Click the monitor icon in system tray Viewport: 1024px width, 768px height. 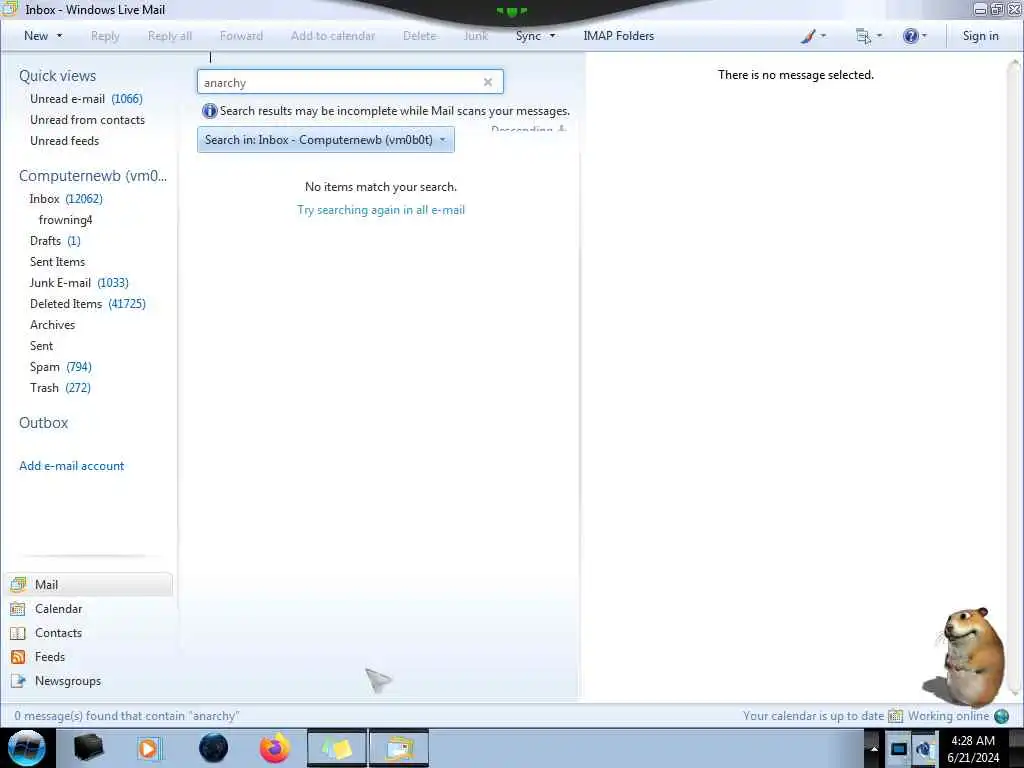click(x=899, y=748)
